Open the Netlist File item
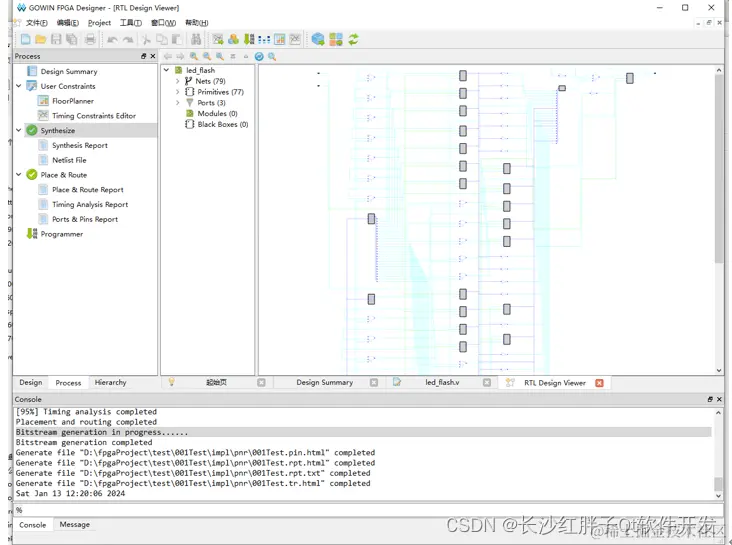 point(69,160)
